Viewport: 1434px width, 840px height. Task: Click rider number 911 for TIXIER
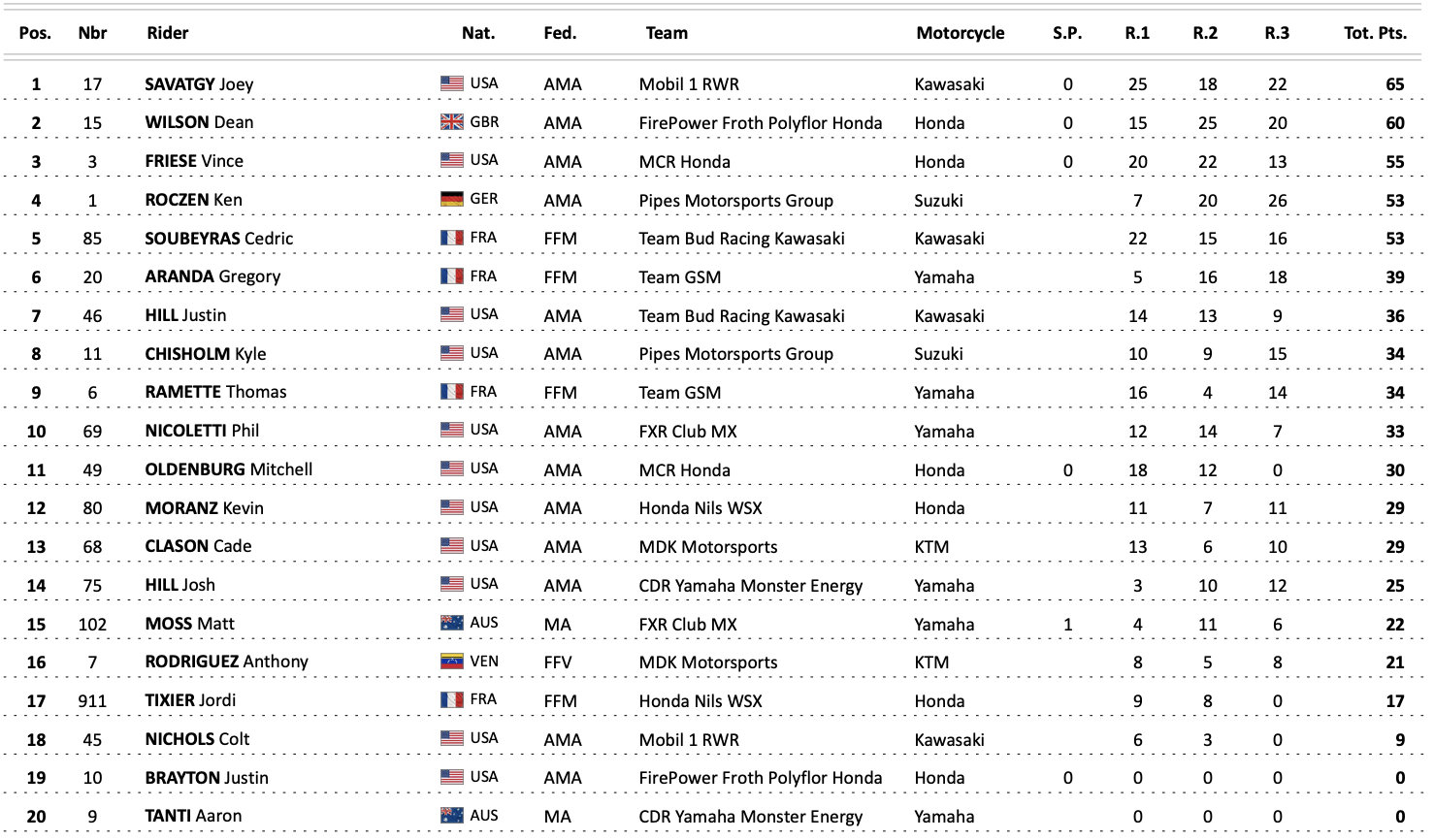(x=92, y=701)
